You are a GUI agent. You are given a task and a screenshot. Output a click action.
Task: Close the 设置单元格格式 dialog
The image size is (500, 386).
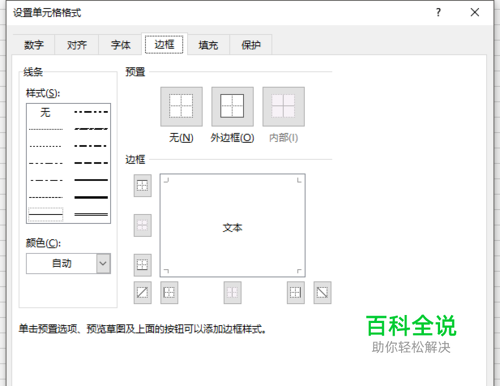475,13
